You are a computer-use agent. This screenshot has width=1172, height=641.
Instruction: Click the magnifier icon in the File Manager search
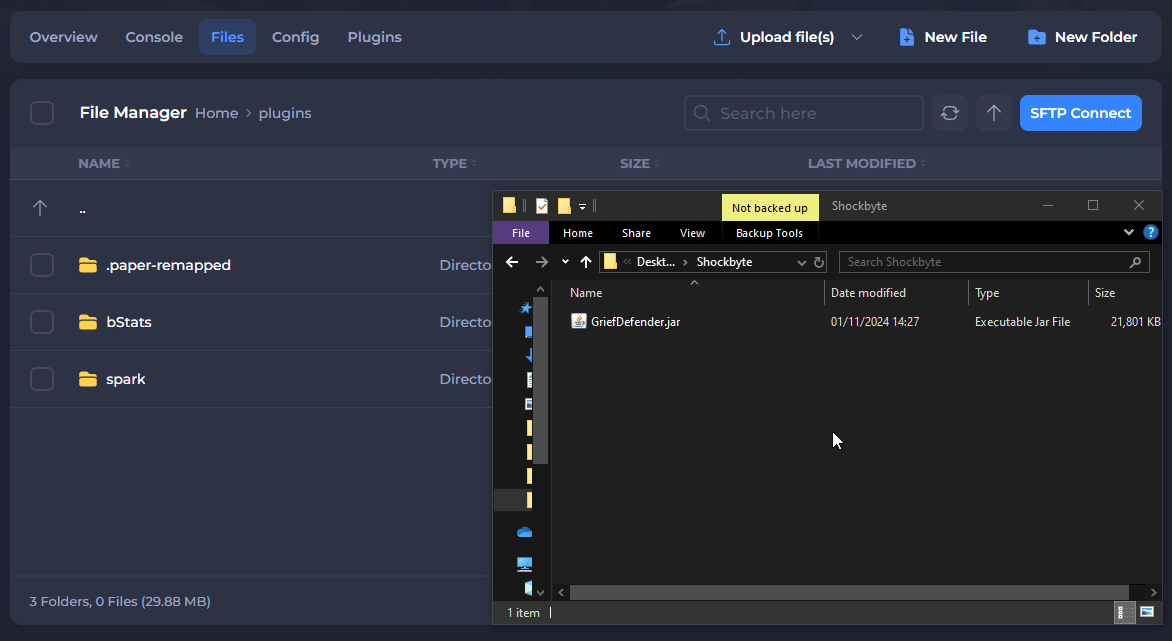[701, 113]
